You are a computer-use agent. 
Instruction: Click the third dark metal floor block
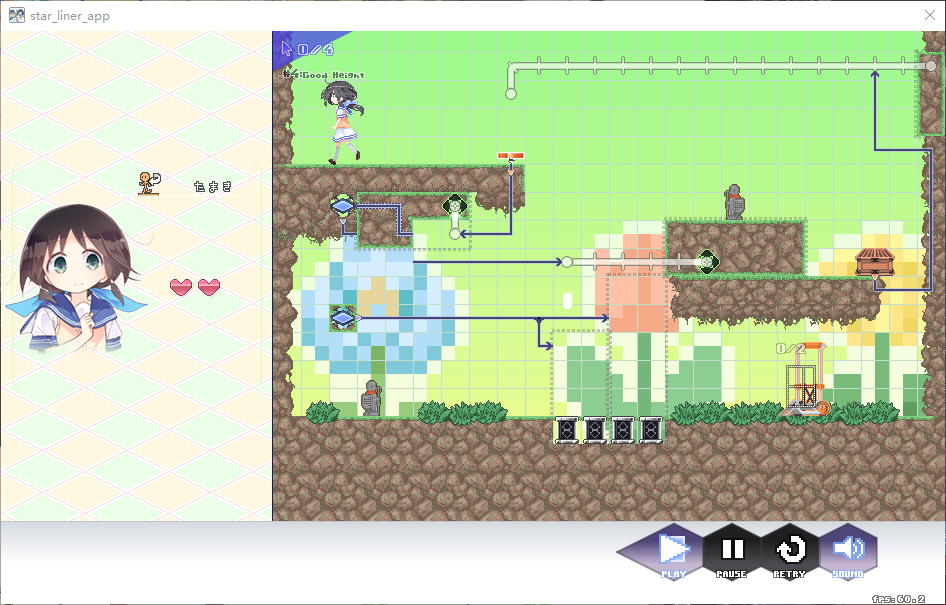[623, 430]
